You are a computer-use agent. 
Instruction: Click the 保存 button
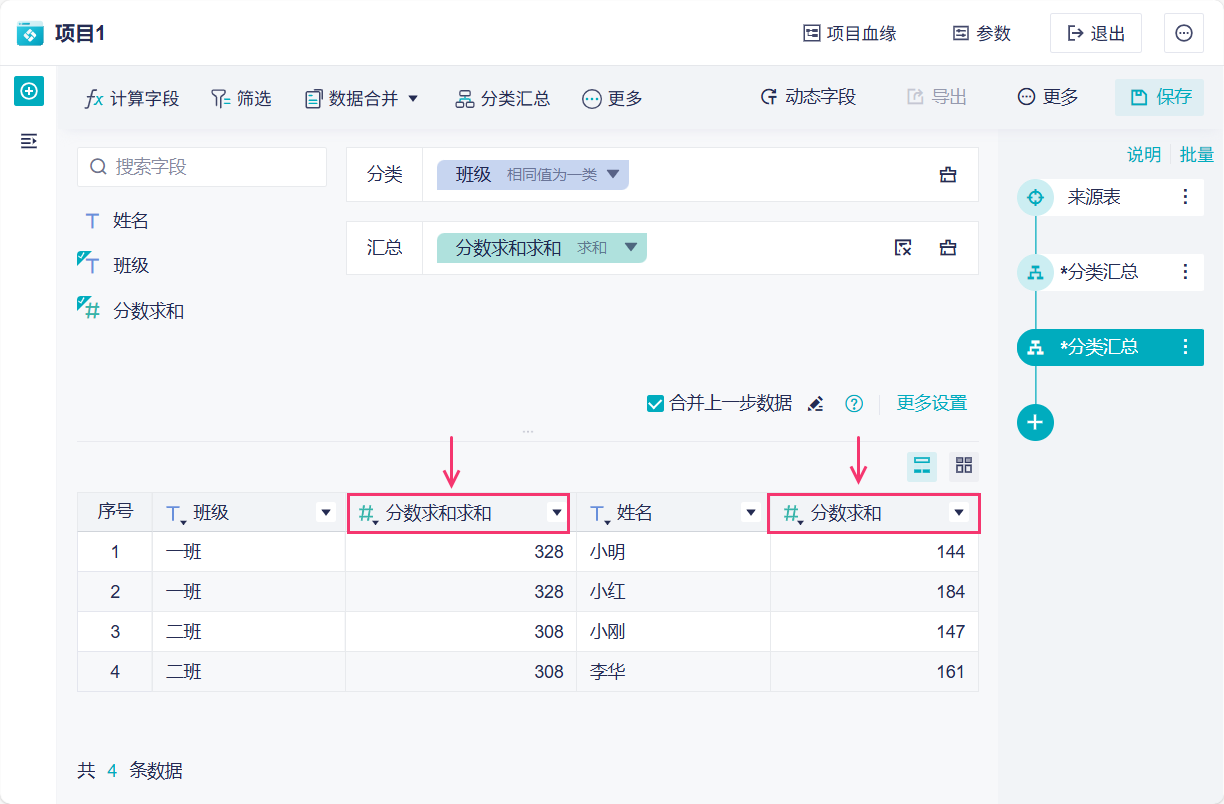point(1160,97)
